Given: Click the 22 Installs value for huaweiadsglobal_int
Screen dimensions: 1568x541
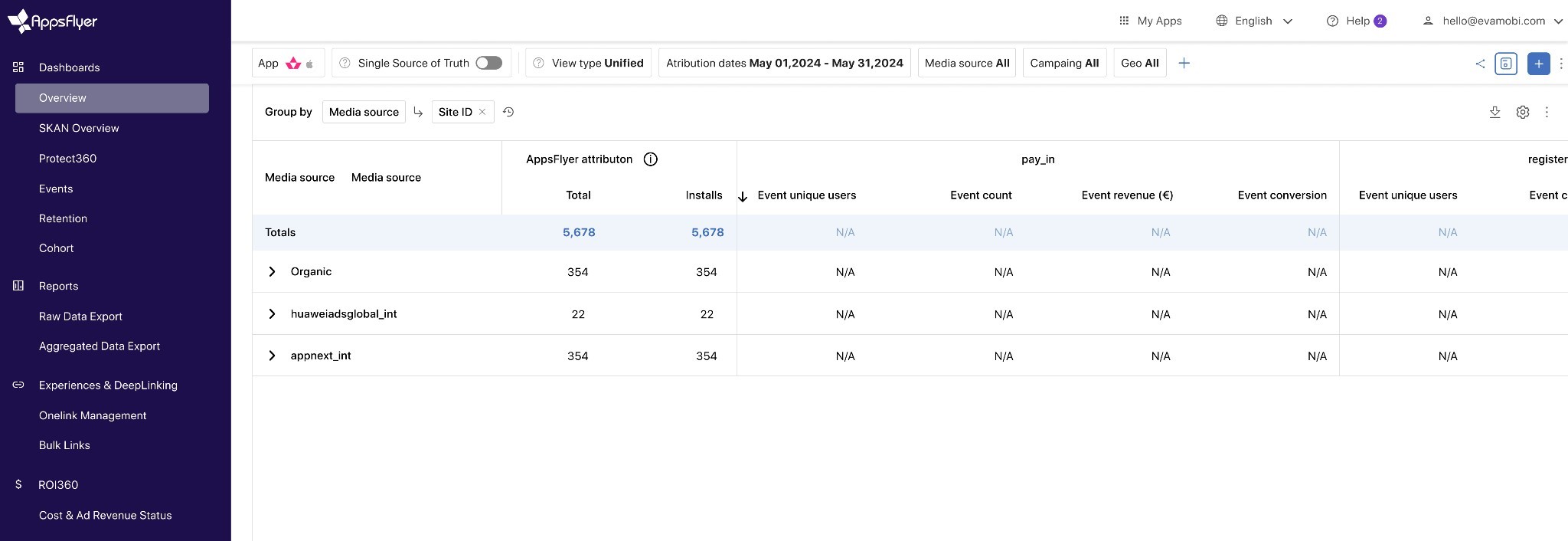Looking at the screenshot, I should click(x=707, y=314).
